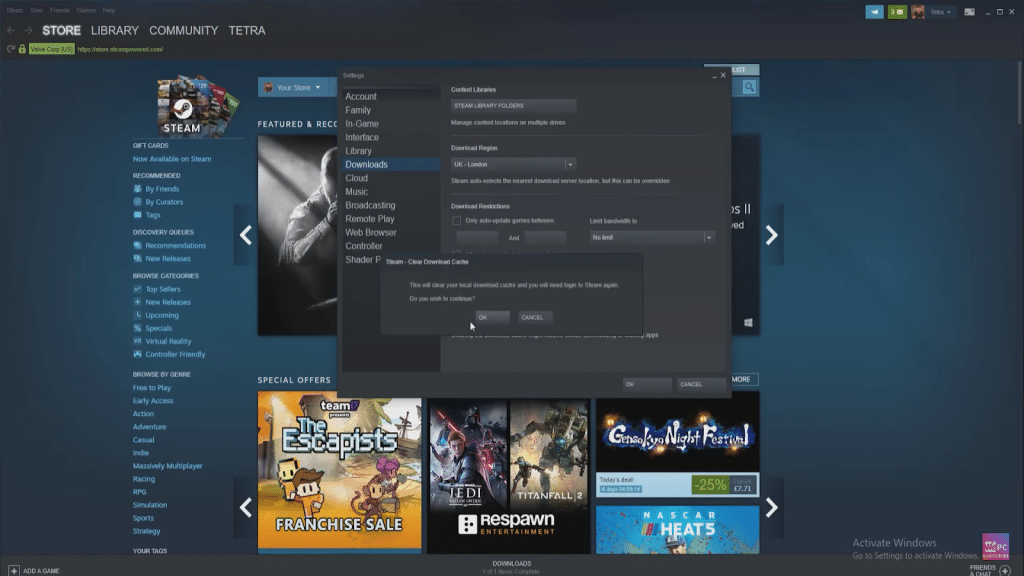Open Discovery Queue Recommendations icon
Image resolution: width=1024 pixels, height=576 pixels.
coord(136,245)
